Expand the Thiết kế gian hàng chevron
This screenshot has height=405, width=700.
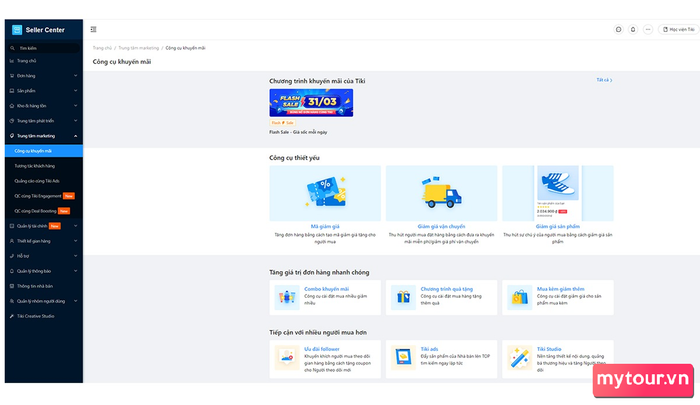[75, 241]
